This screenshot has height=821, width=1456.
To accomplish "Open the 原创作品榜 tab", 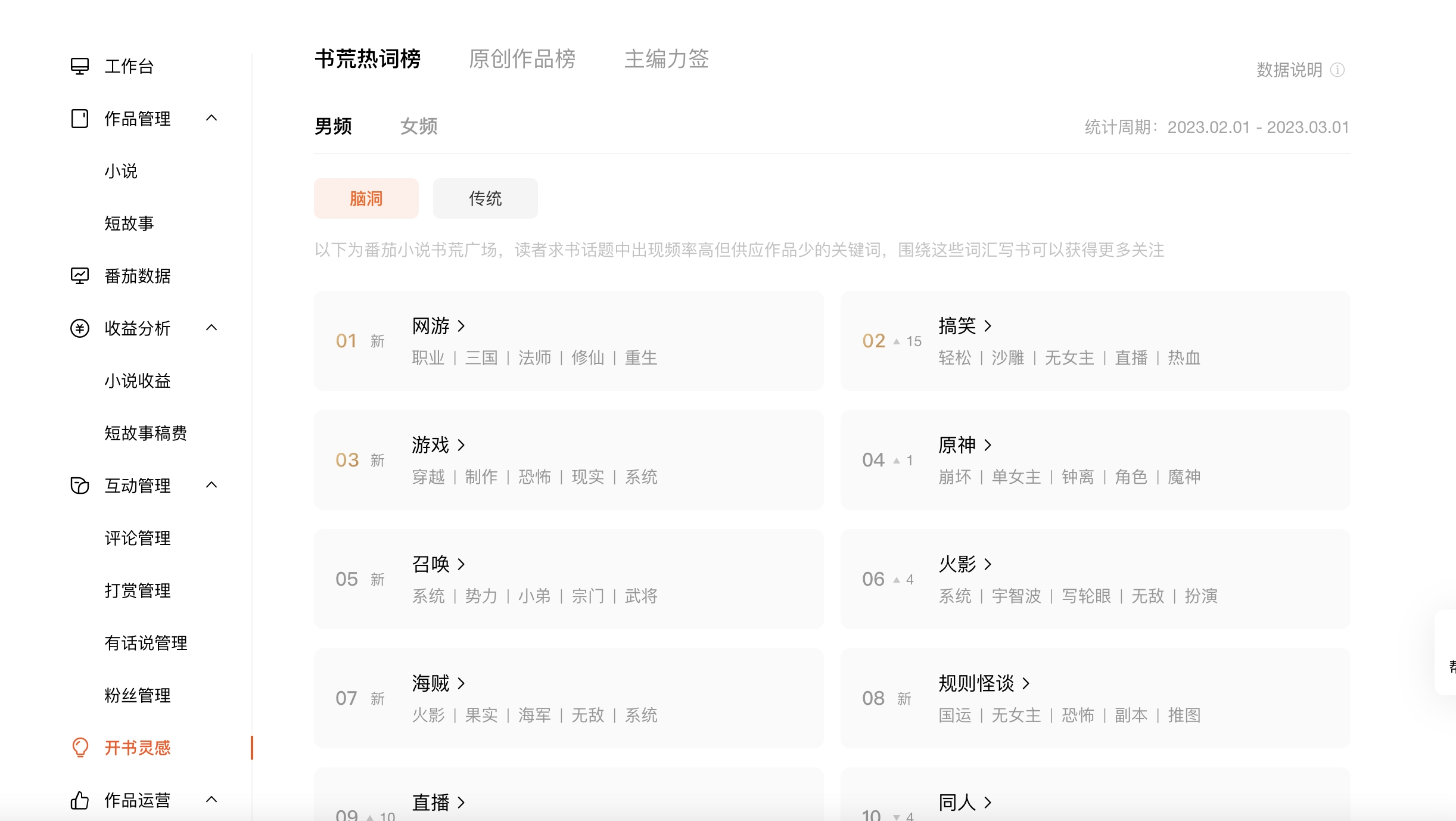I will [x=522, y=59].
